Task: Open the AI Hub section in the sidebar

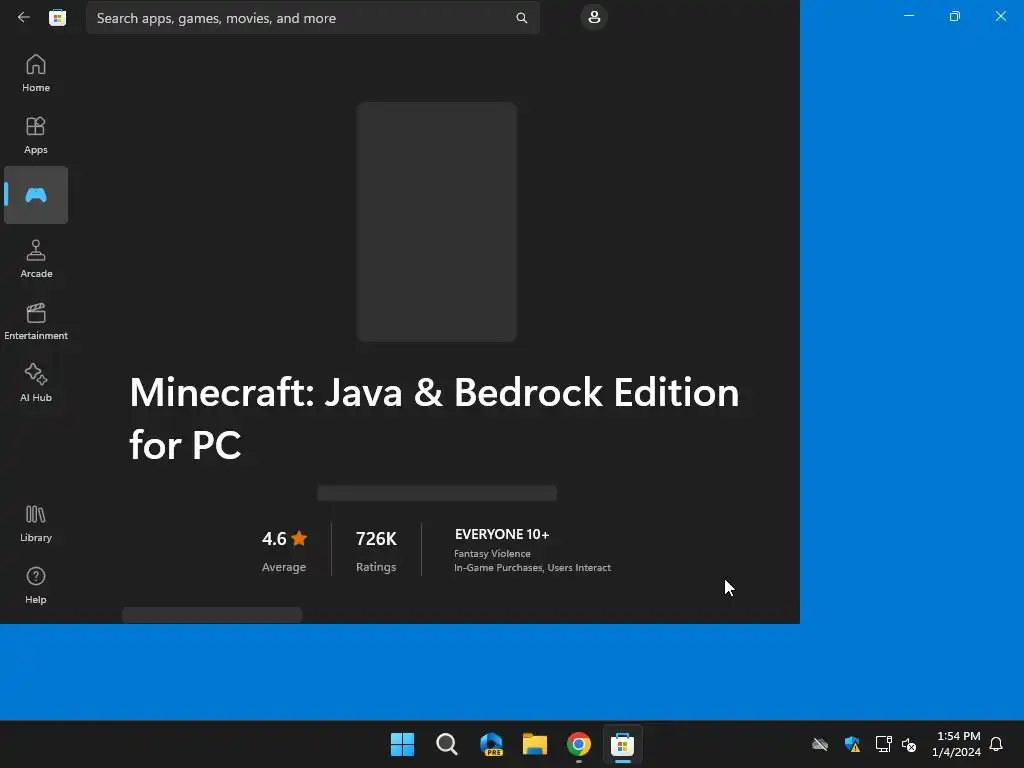Action: (x=36, y=383)
